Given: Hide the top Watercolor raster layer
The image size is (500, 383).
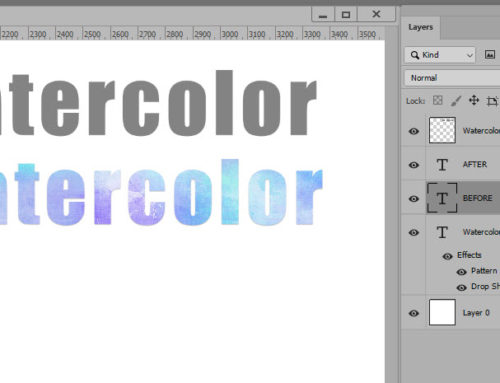Looking at the screenshot, I should [x=414, y=131].
